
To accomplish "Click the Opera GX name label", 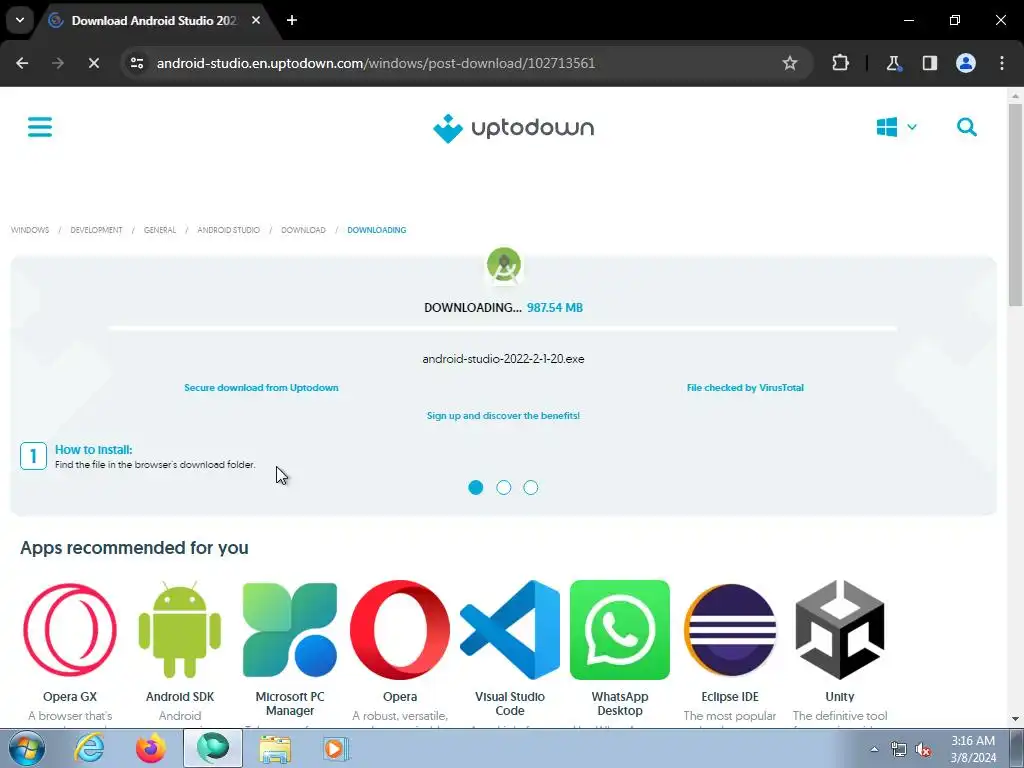I will tap(70, 696).
